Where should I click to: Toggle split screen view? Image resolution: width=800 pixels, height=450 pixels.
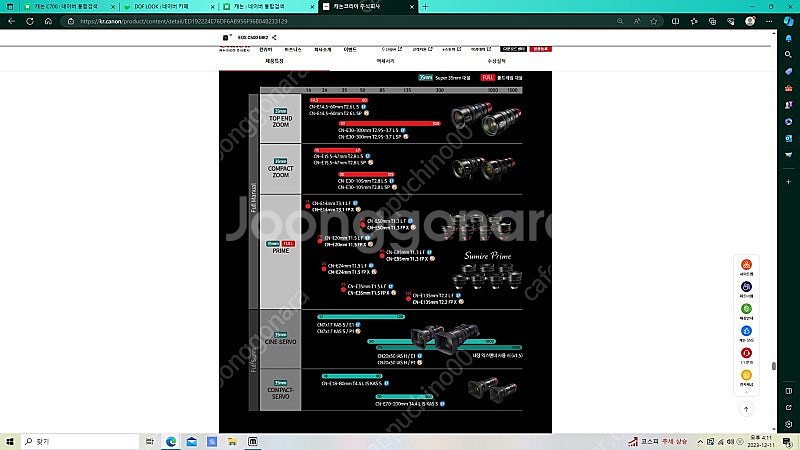click(676, 21)
